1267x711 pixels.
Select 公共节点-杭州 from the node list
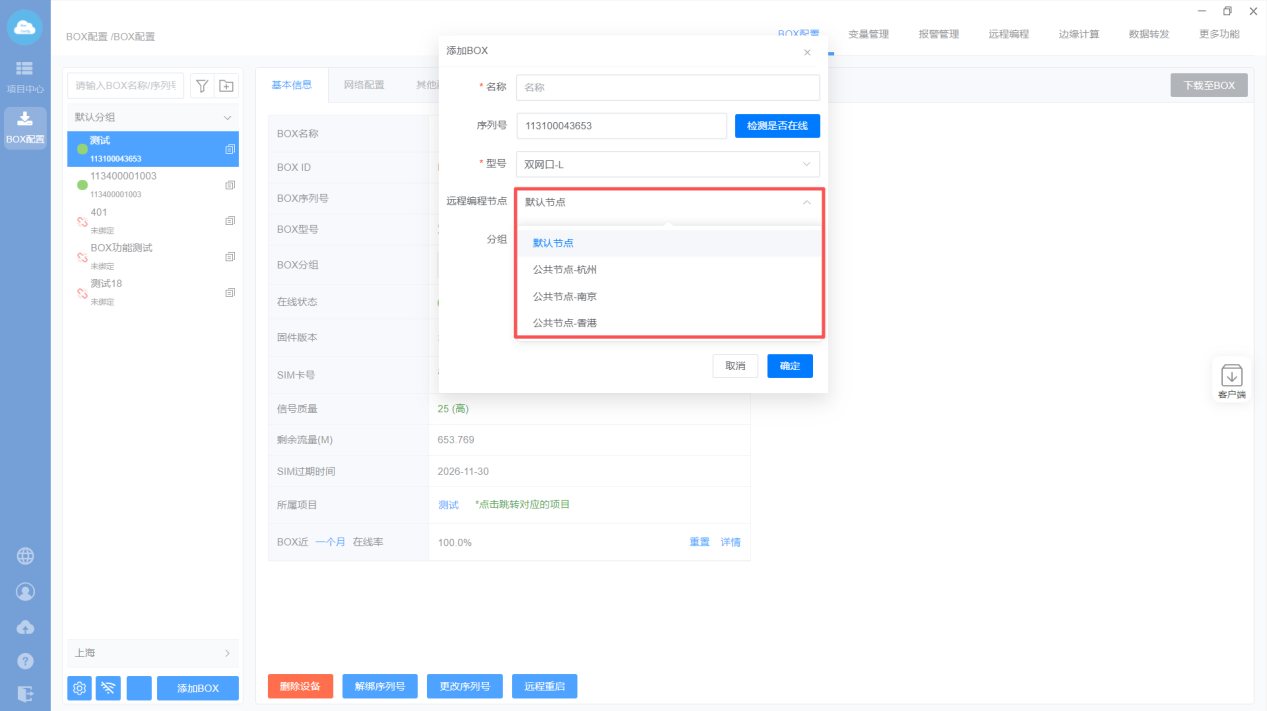coord(565,270)
